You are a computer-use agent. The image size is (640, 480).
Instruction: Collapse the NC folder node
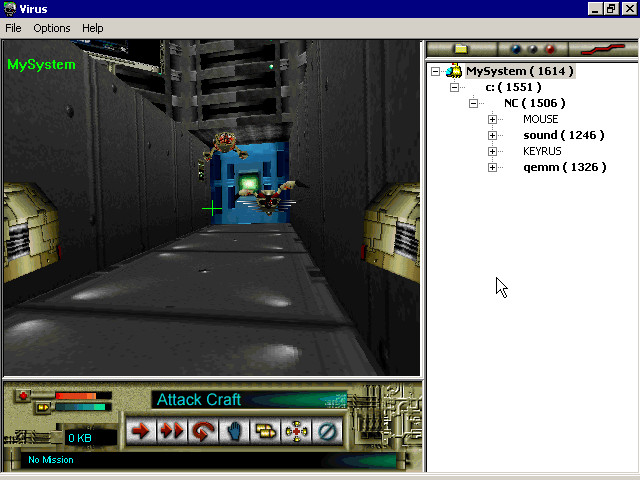point(473,103)
